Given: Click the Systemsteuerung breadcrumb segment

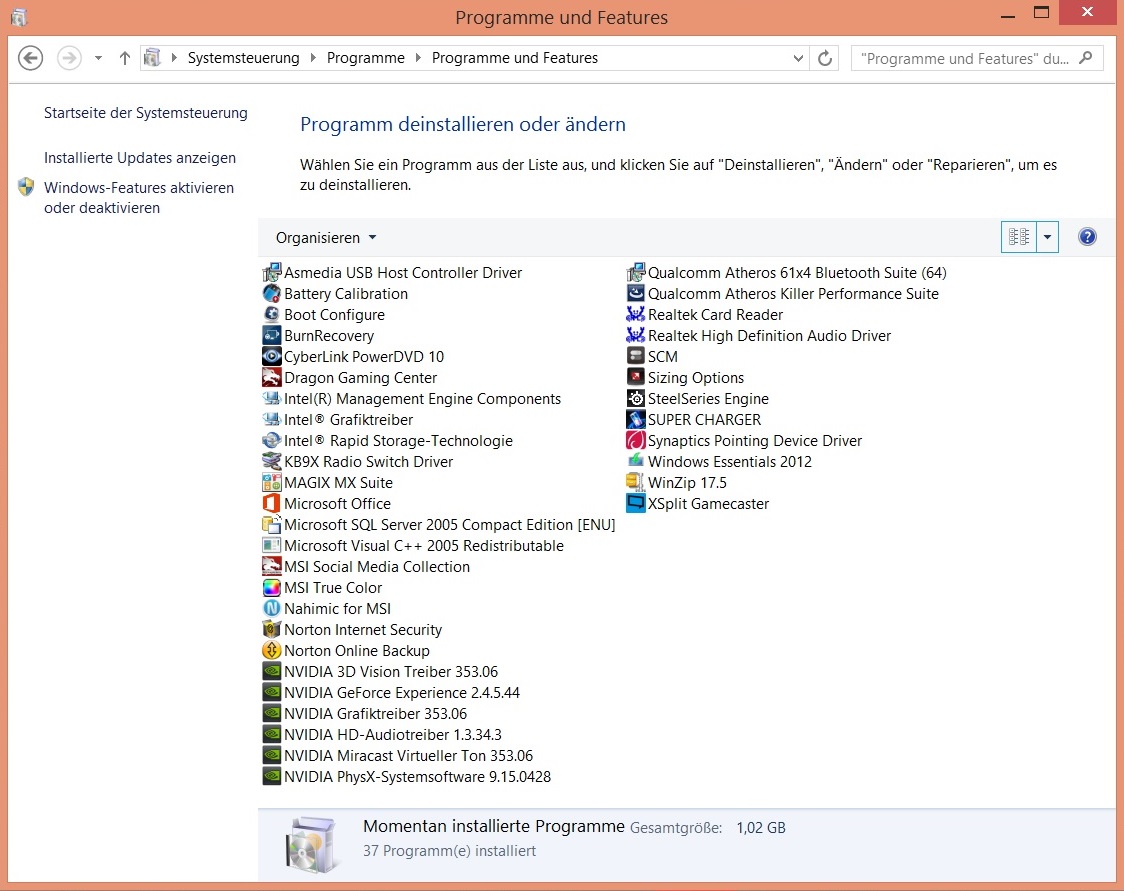Looking at the screenshot, I should [x=244, y=58].
